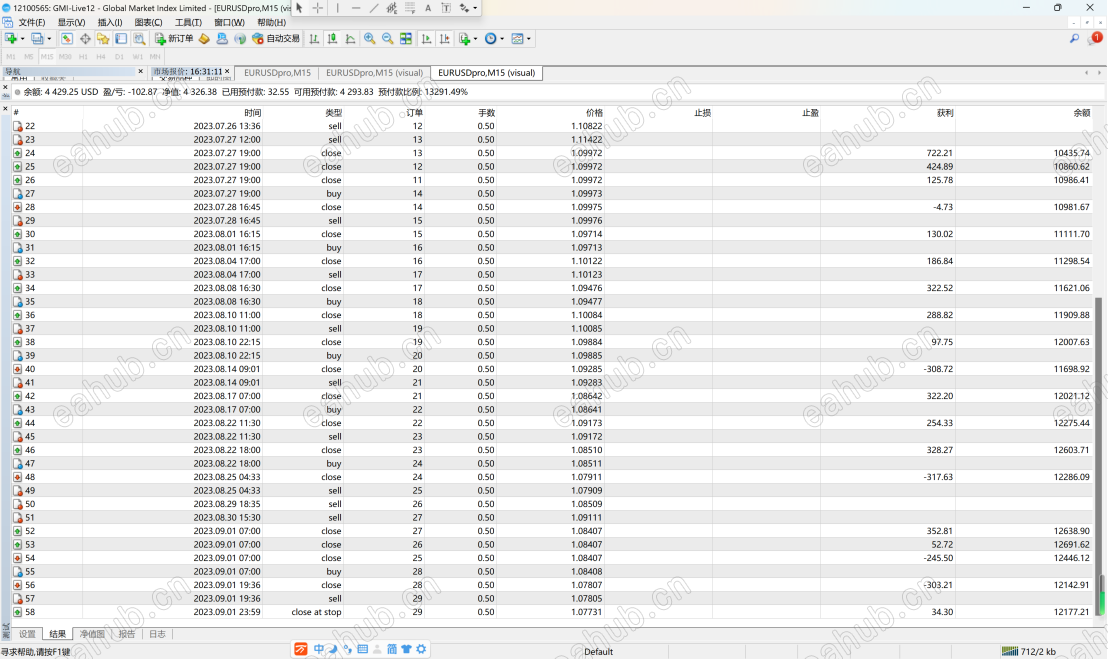1108x659 pixels.
Task: Toggle the Data Window crosshair-target icon
Action: tap(85, 39)
